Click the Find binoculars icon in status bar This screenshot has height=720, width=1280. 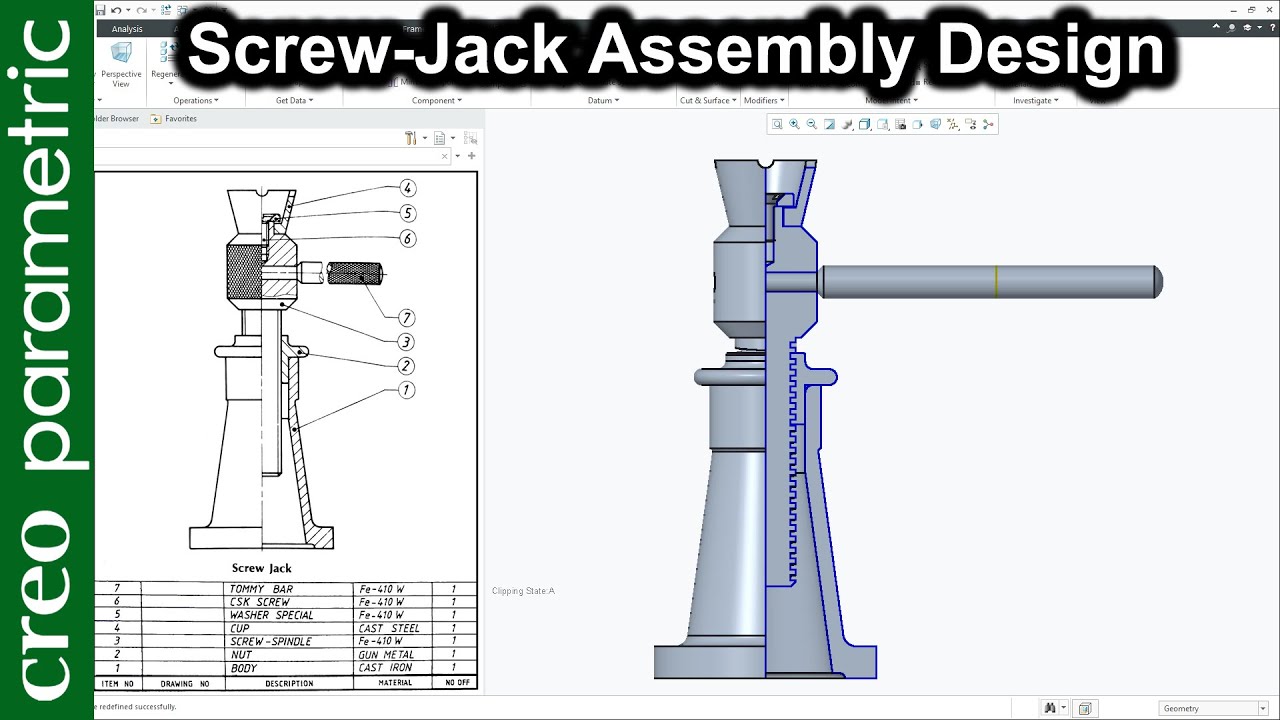[x=1050, y=708]
